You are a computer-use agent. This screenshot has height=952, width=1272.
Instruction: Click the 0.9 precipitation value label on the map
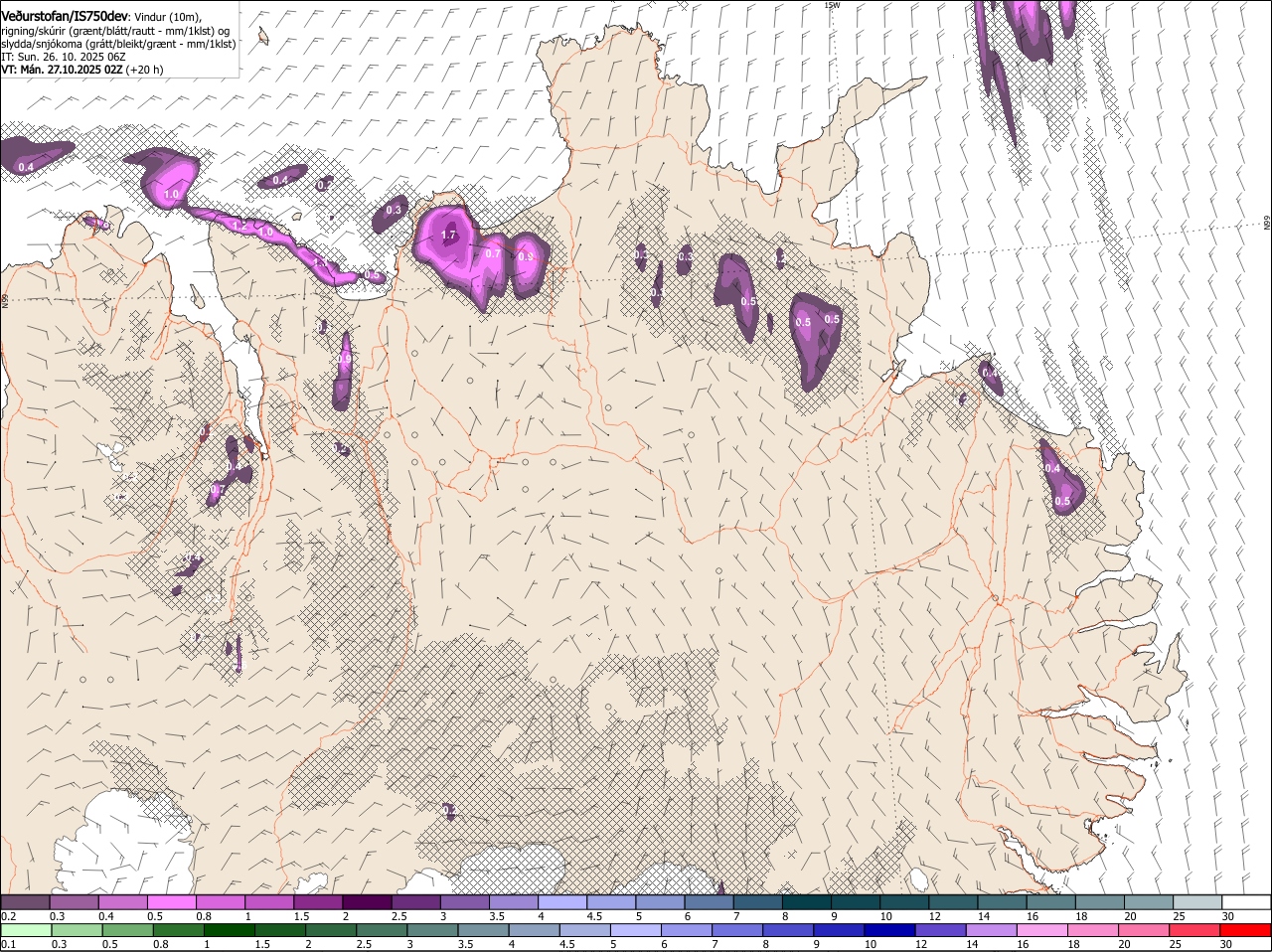click(526, 256)
